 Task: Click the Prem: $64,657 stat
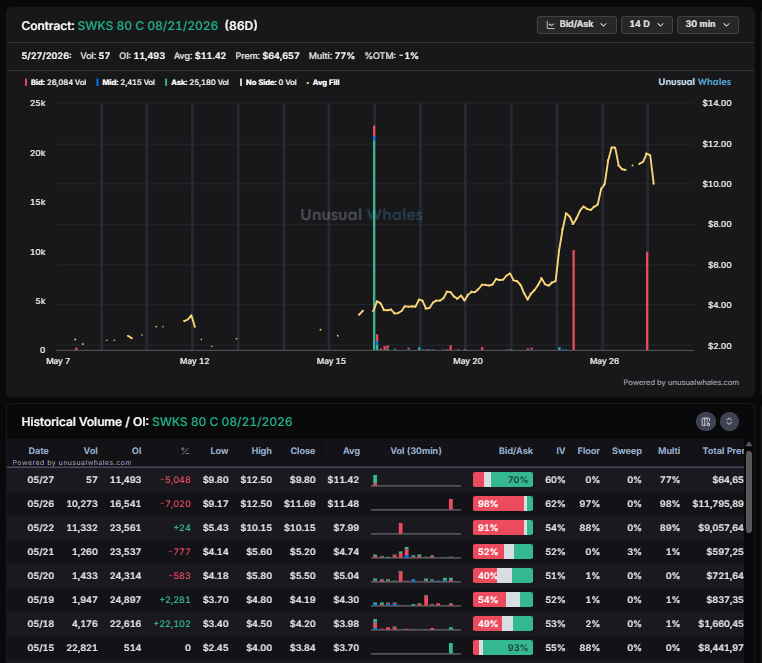click(267, 56)
